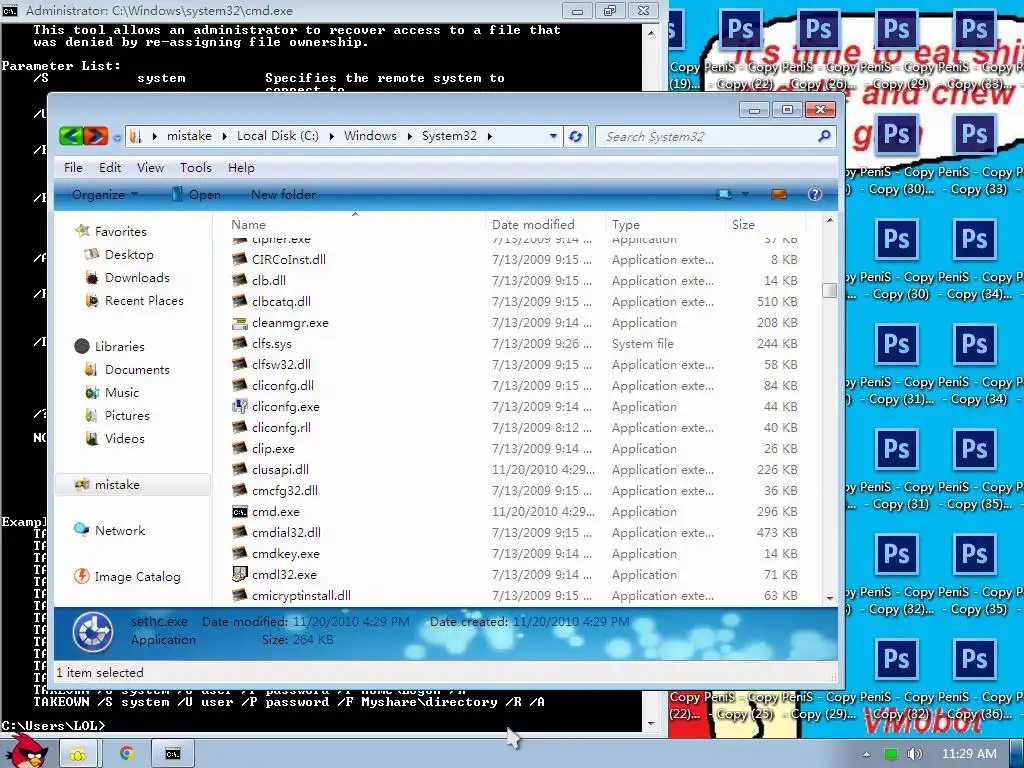Click the search magnifier icon
The image size is (1024, 768).
pos(824,136)
